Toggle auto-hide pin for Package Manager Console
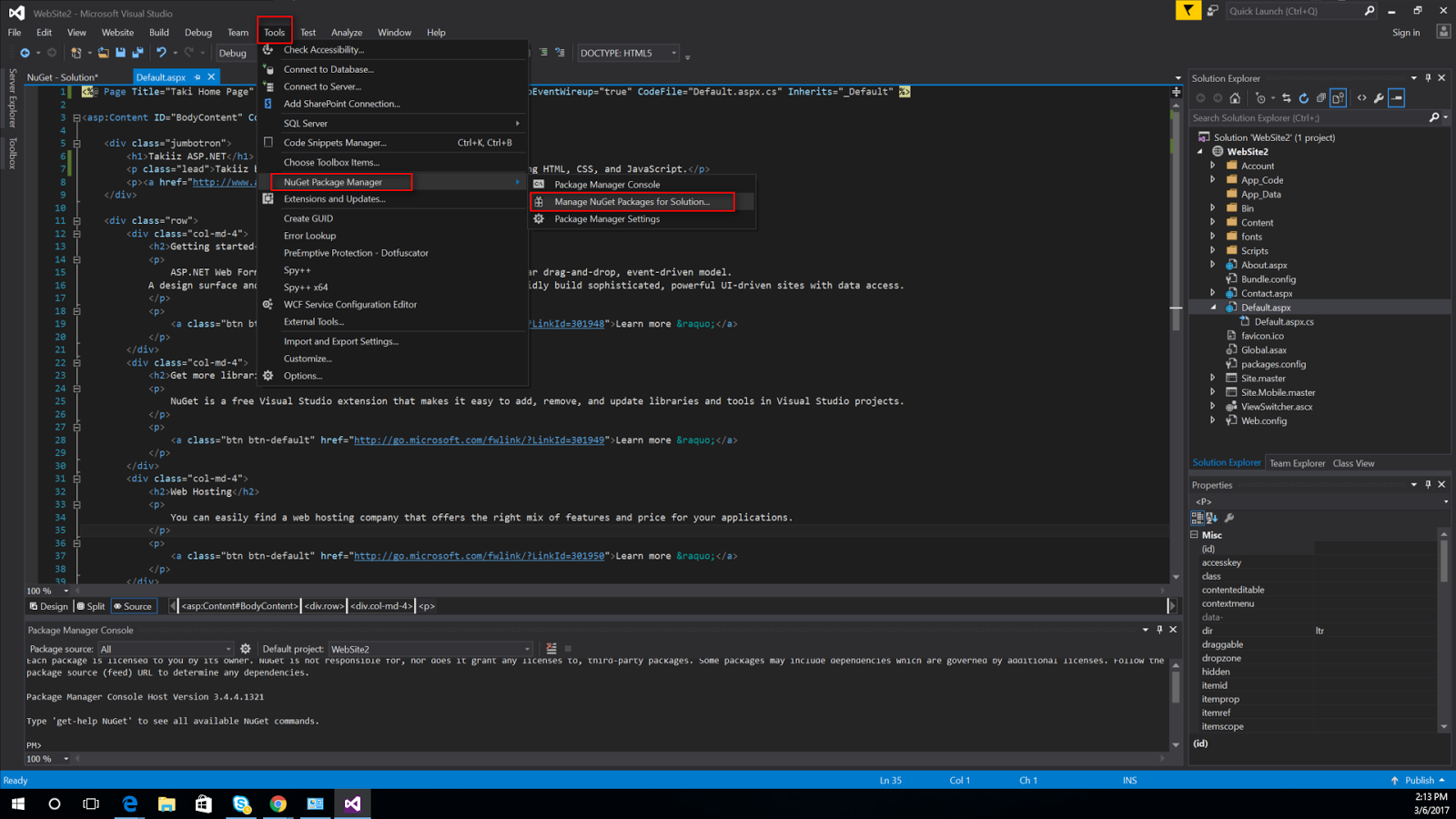This screenshot has width=1456, height=819. 1159,630
